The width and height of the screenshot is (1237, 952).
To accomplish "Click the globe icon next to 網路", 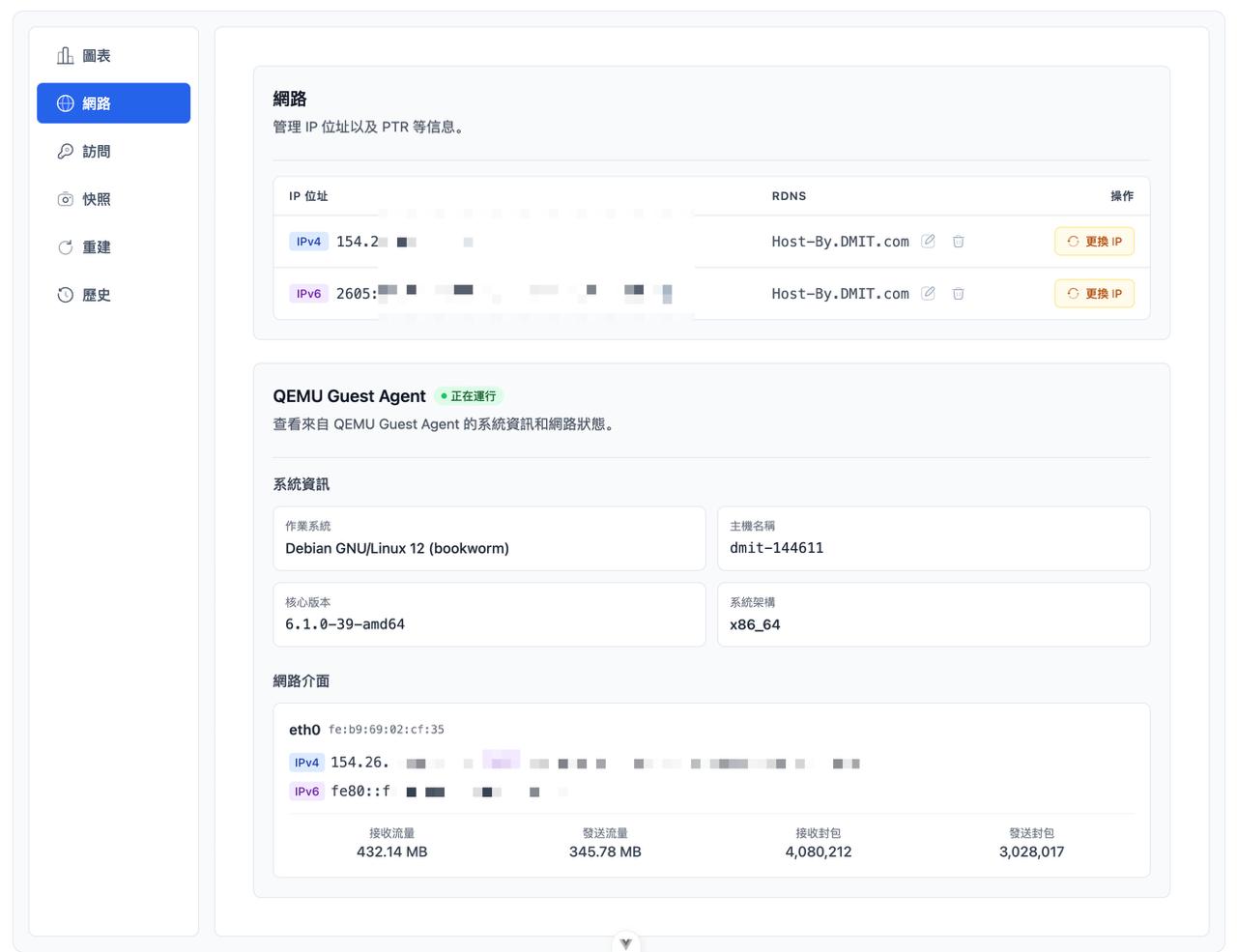I will point(64,103).
